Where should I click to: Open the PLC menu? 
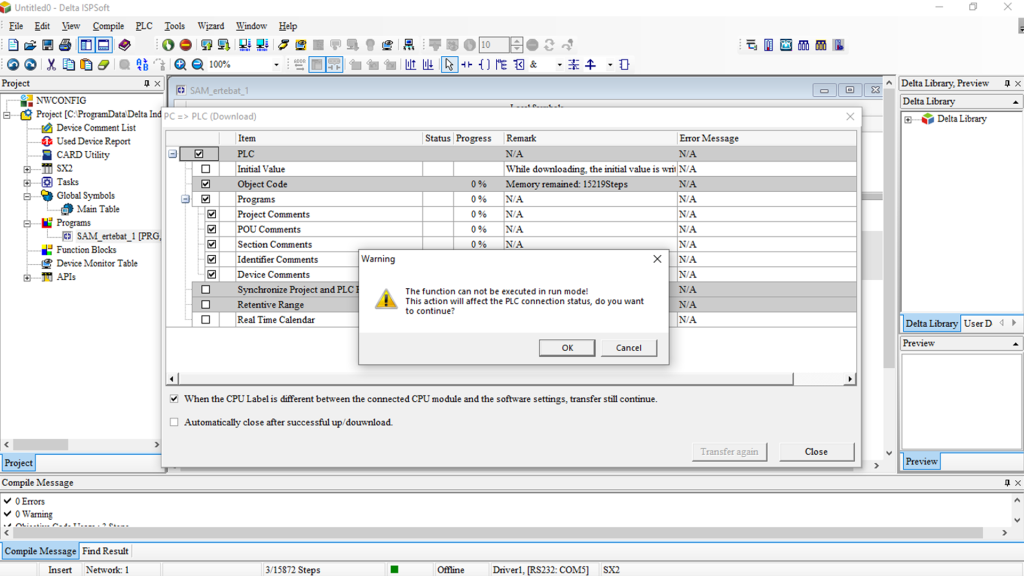(144, 26)
